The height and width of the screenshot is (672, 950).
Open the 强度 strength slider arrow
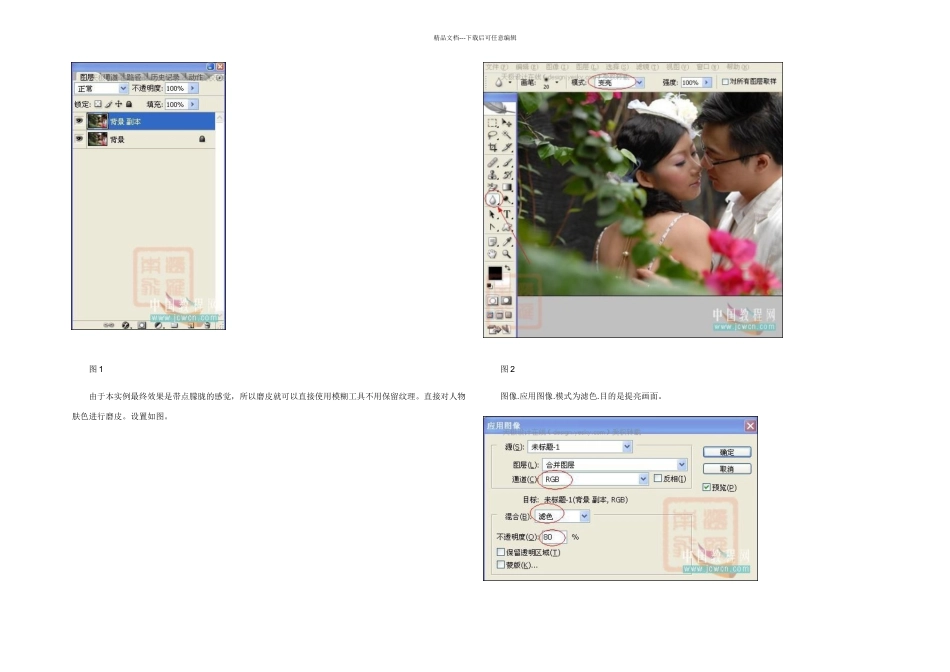706,82
